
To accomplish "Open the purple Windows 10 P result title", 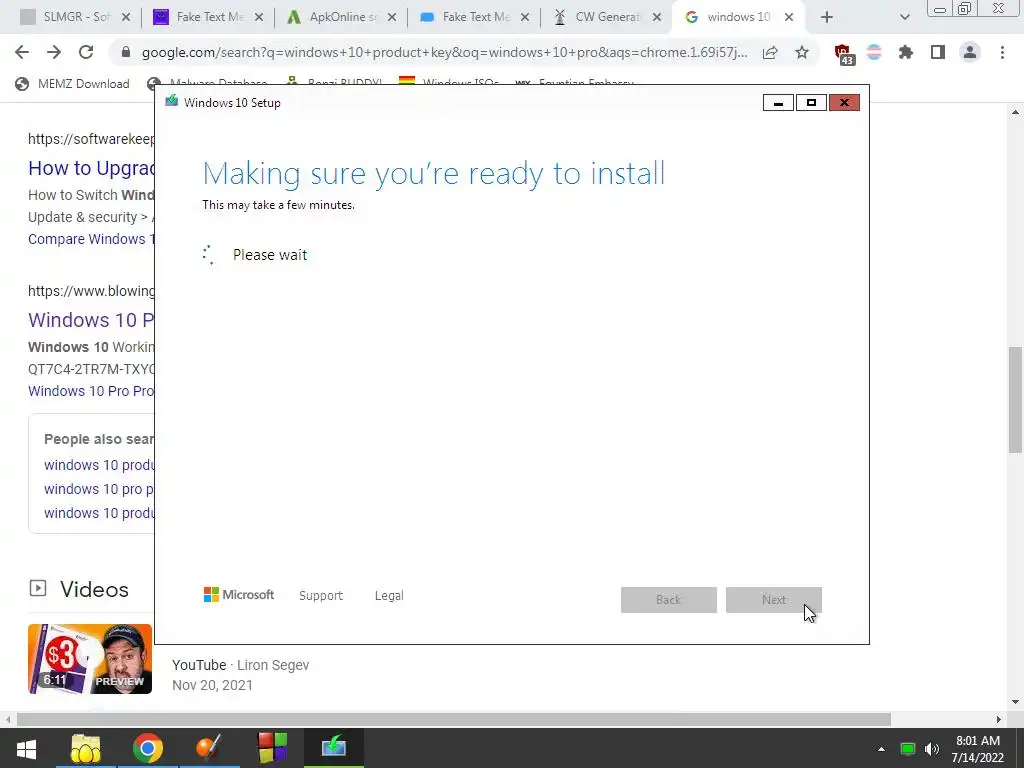I will 91,320.
